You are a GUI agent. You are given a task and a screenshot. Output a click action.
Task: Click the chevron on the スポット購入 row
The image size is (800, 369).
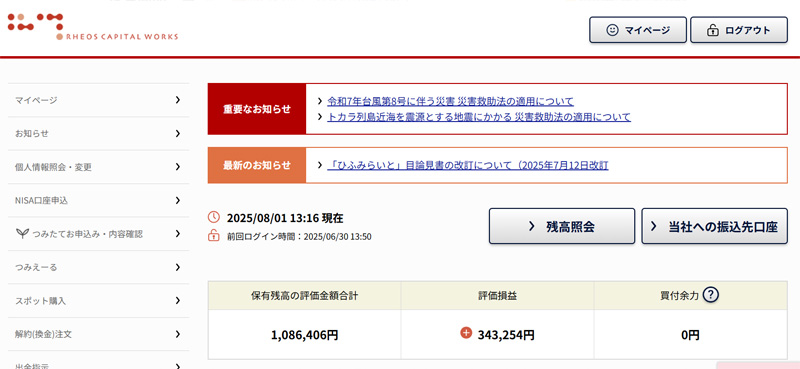(178, 301)
